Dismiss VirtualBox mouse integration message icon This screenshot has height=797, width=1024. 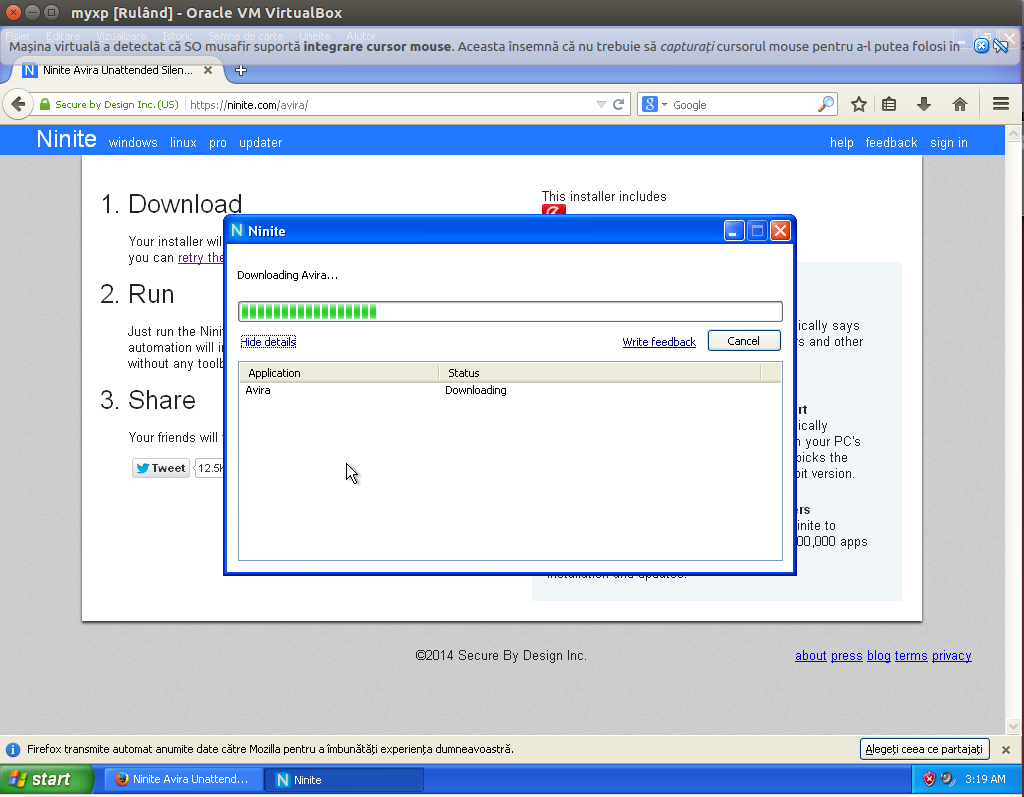click(981, 46)
